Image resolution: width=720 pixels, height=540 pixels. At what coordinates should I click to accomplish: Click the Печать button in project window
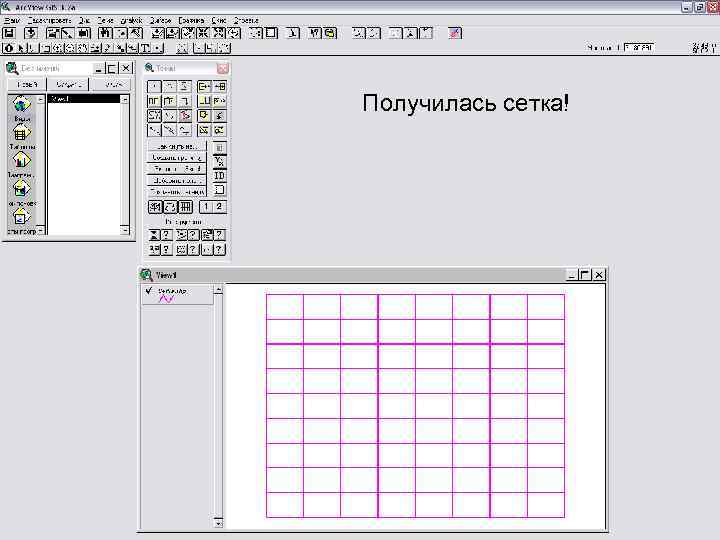coord(112,84)
